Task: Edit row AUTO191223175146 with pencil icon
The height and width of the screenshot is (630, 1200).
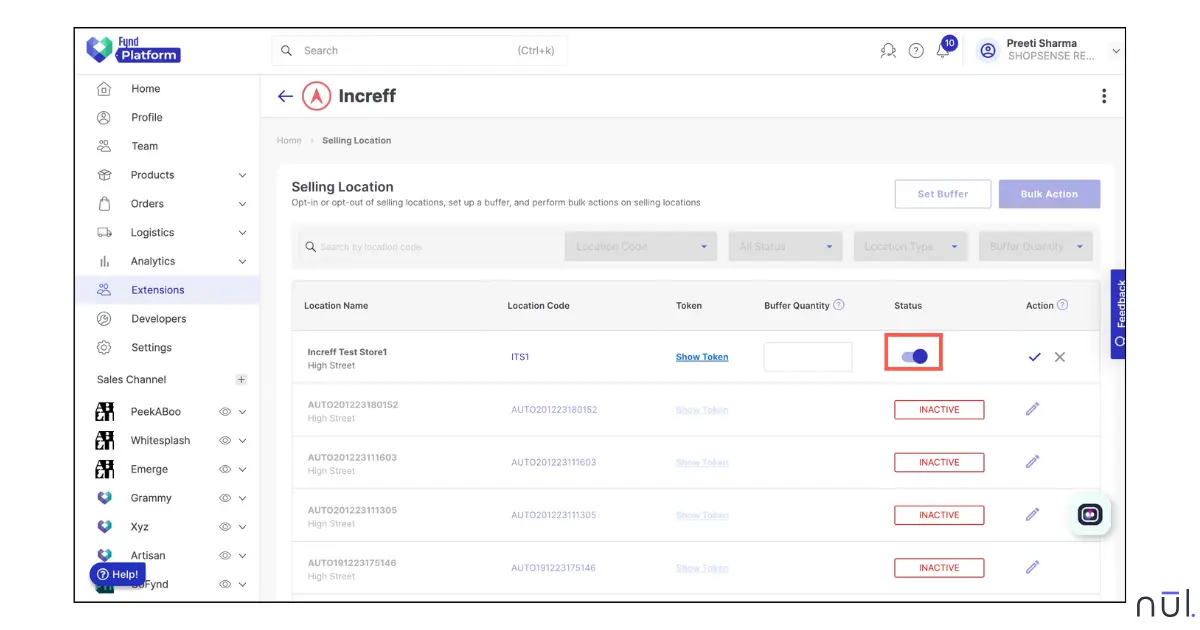Action: pos(1033,567)
